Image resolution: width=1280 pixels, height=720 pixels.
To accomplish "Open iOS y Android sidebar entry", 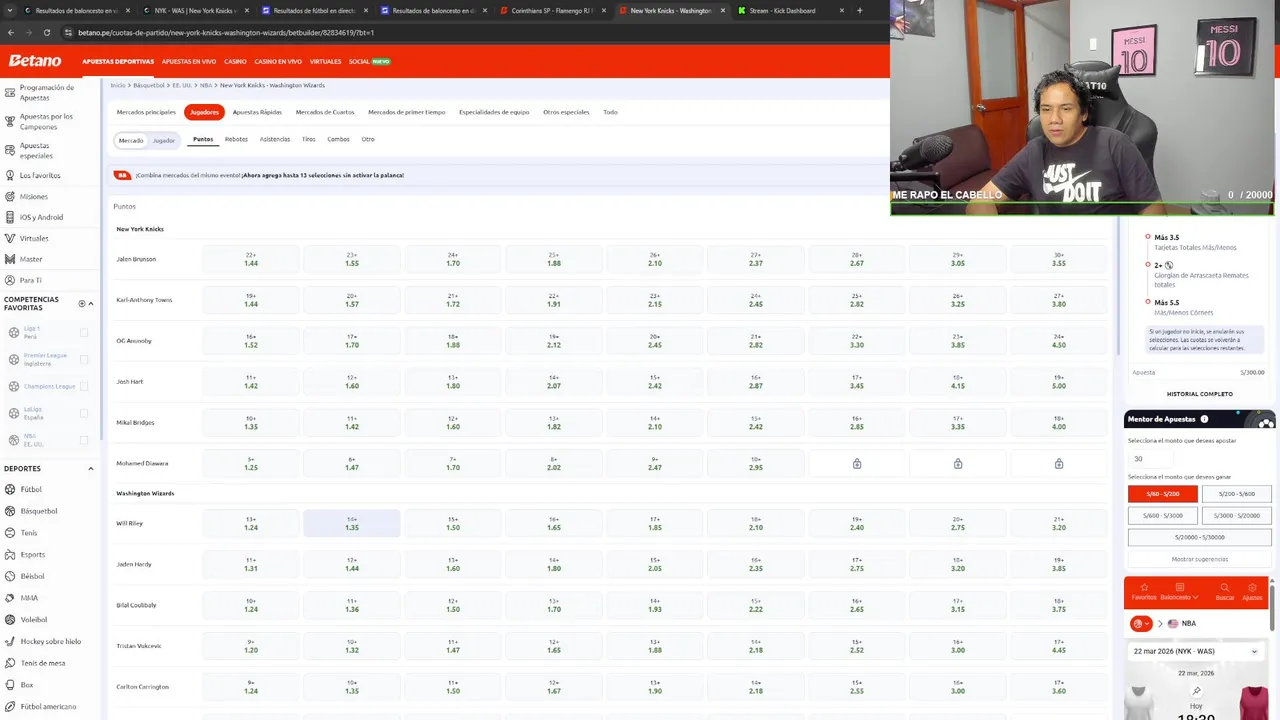I will click(x=41, y=217).
